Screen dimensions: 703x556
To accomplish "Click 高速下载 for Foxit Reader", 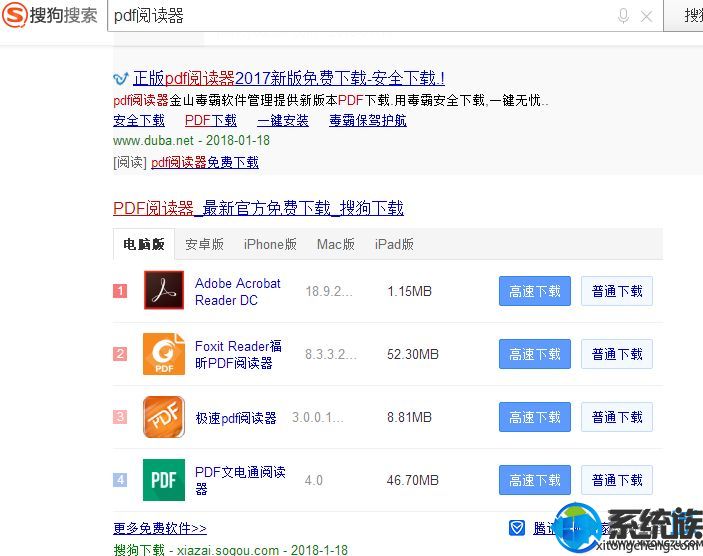I will pos(535,354).
